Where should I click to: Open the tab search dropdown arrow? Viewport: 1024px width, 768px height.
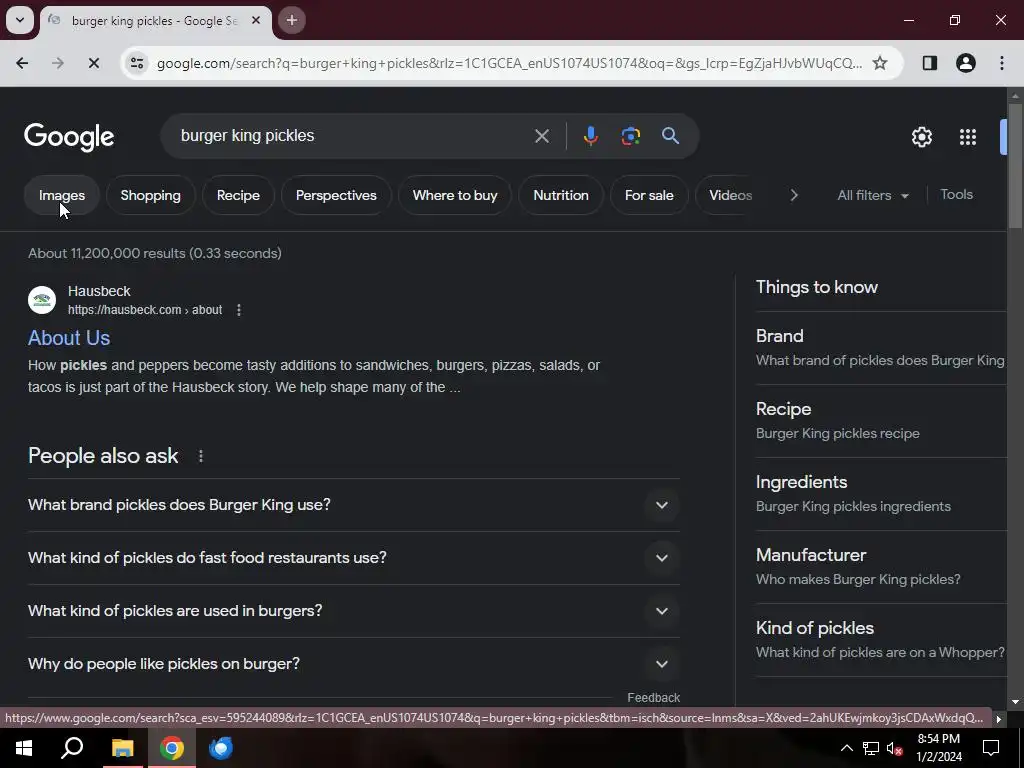coord(20,20)
